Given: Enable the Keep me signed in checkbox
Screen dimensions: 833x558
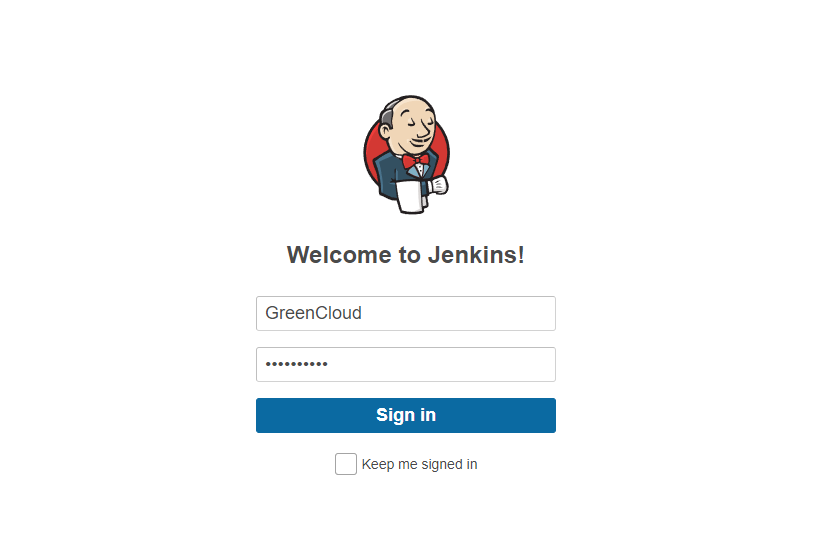Looking at the screenshot, I should 346,464.
